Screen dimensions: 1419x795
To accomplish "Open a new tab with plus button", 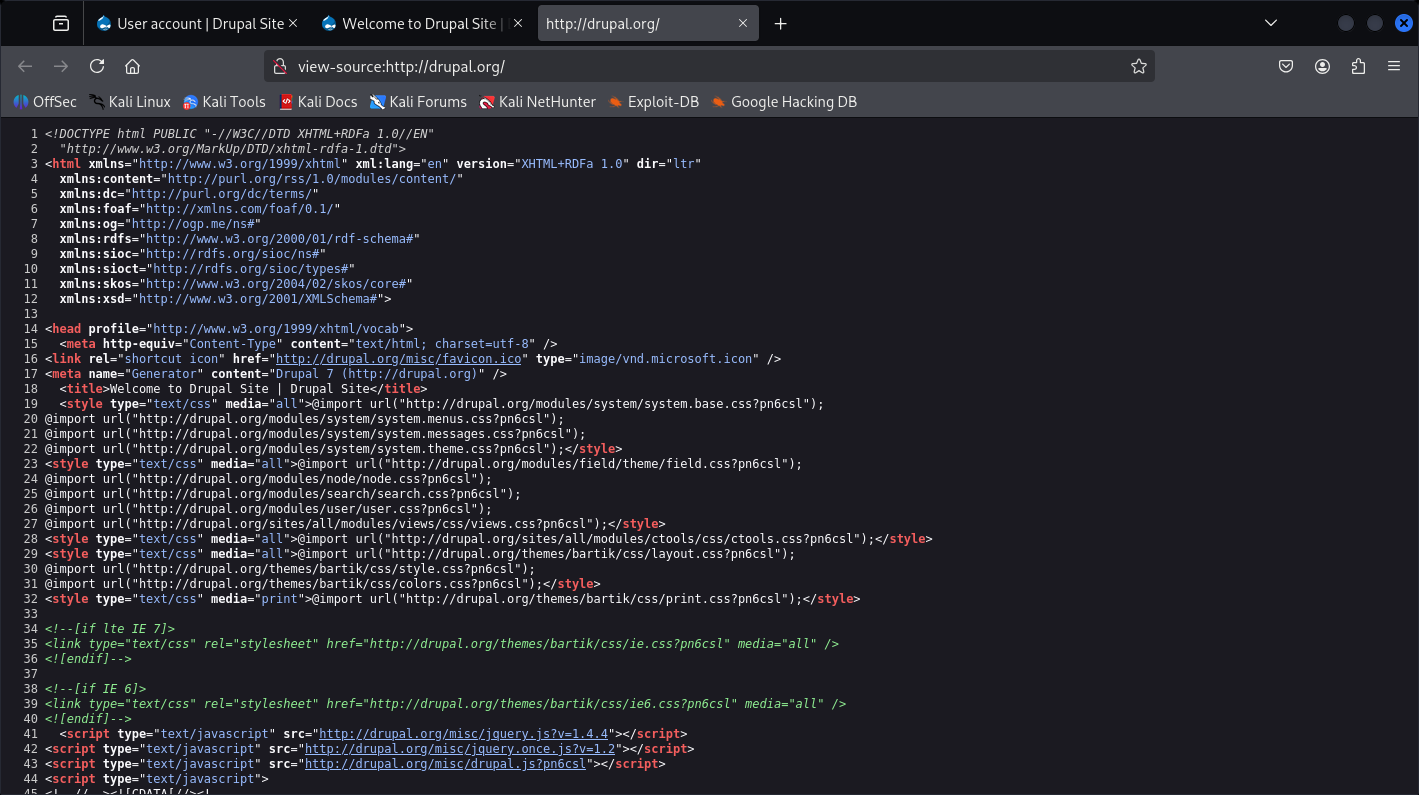I will (781, 24).
